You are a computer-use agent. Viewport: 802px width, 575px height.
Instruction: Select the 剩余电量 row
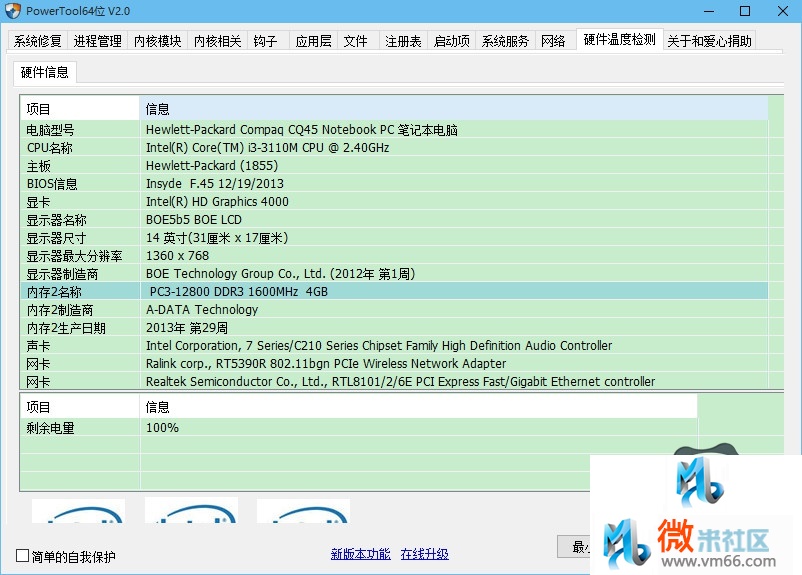359,428
